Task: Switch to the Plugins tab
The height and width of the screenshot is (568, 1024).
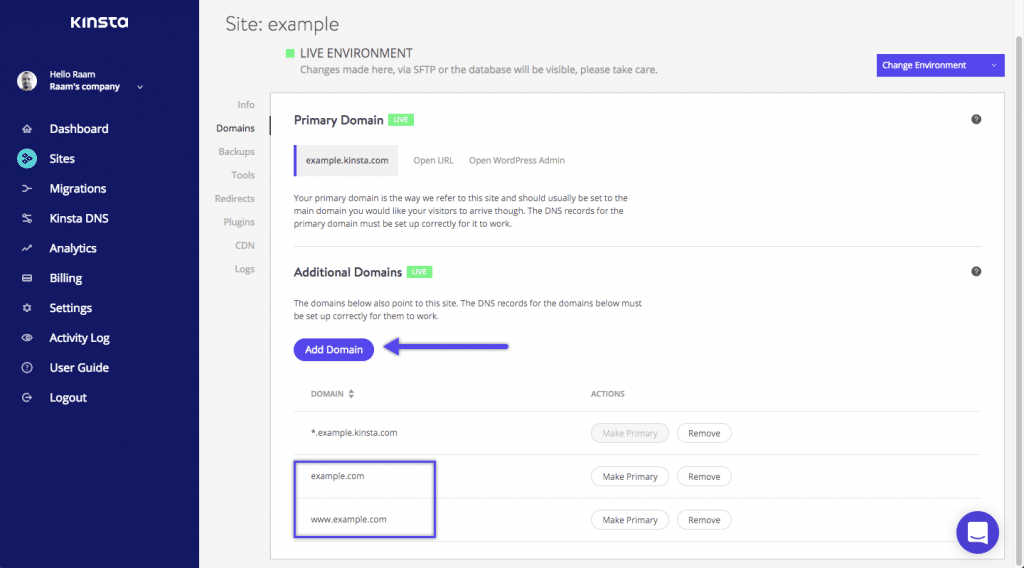Action: [x=239, y=222]
